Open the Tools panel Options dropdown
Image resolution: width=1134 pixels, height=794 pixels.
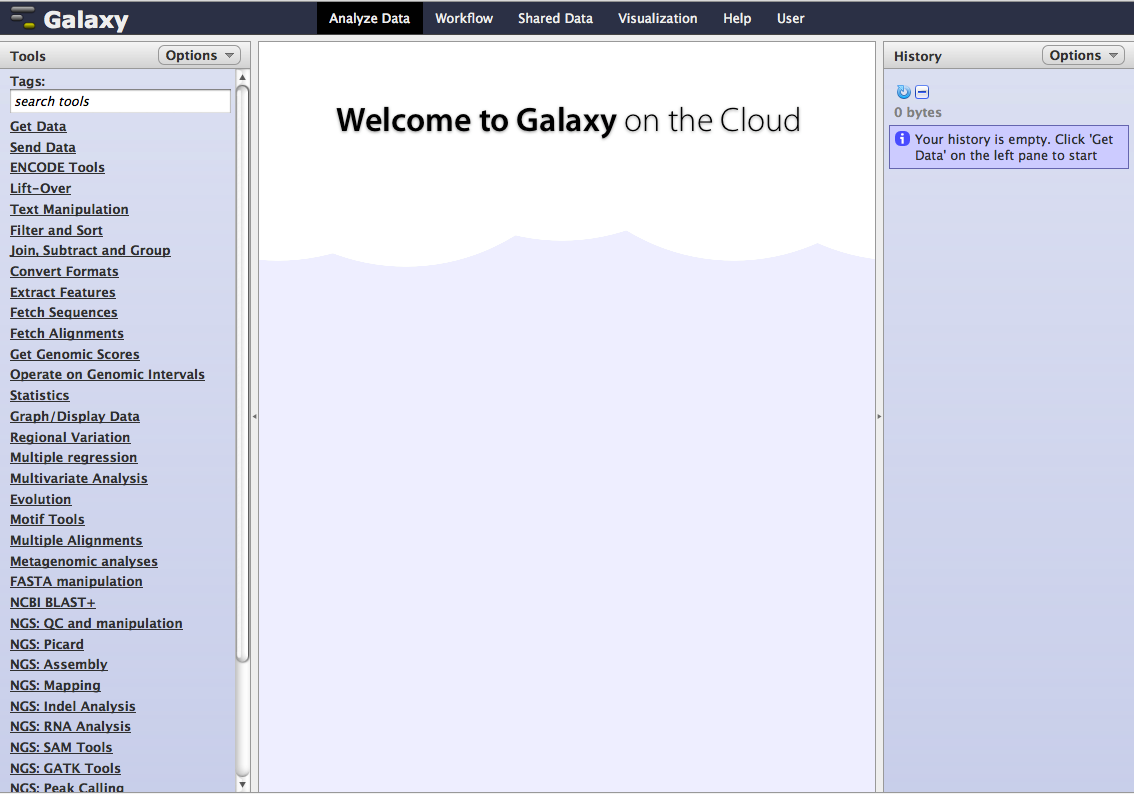(200, 56)
